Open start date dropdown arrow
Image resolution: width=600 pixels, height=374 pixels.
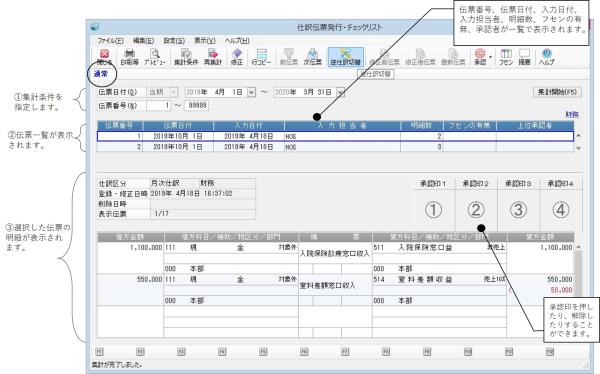tap(251, 92)
